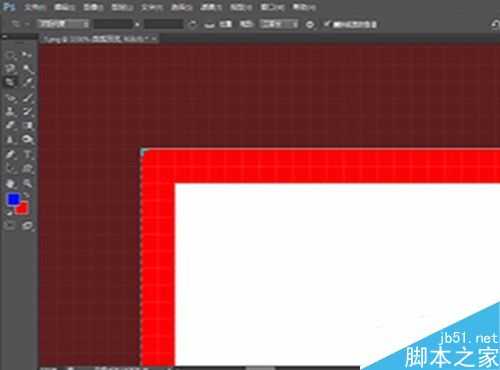500x370 pixels.
Task: Change the screen mode
Action: 27,226
